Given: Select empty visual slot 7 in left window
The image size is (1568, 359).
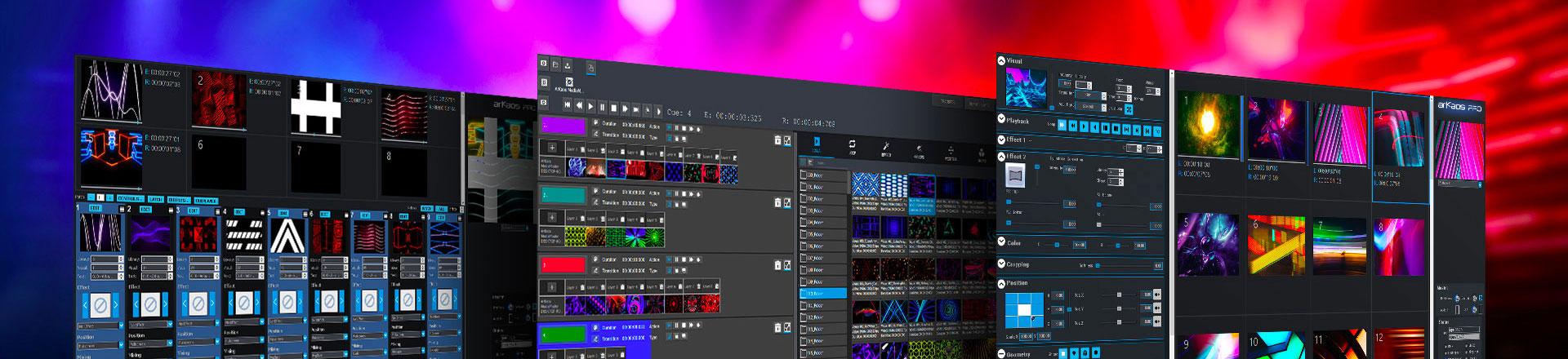Looking at the screenshot, I should click(316, 166).
